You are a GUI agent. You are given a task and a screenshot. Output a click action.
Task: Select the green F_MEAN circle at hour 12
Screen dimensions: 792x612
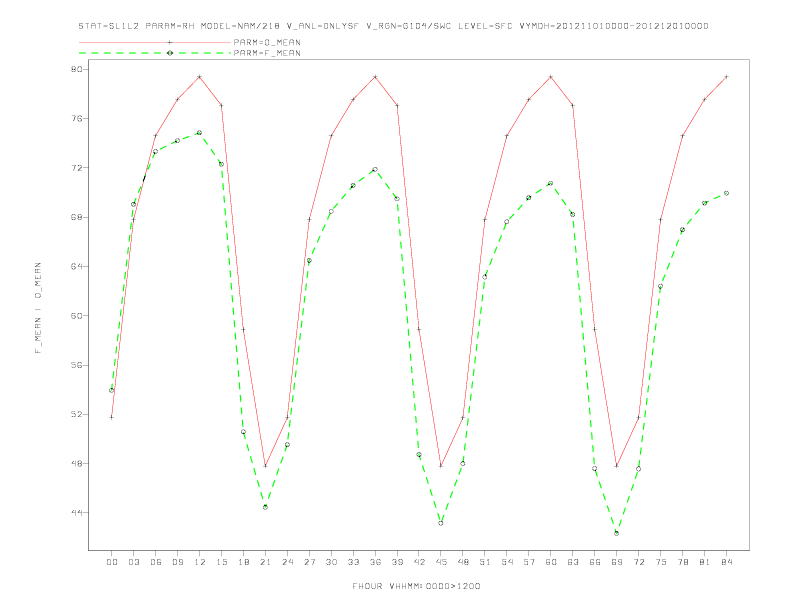click(200, 133)
